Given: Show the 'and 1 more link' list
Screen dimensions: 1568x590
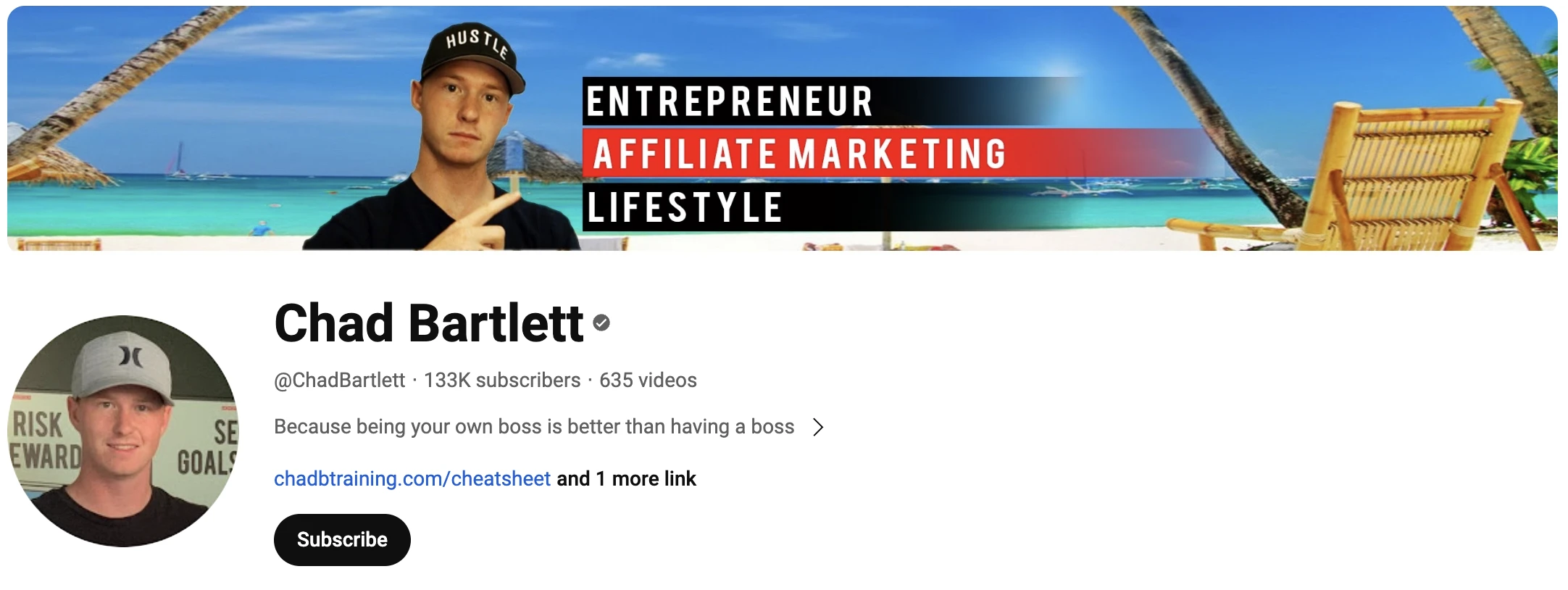Looking at the screenshot, I should tap(626, 478).
